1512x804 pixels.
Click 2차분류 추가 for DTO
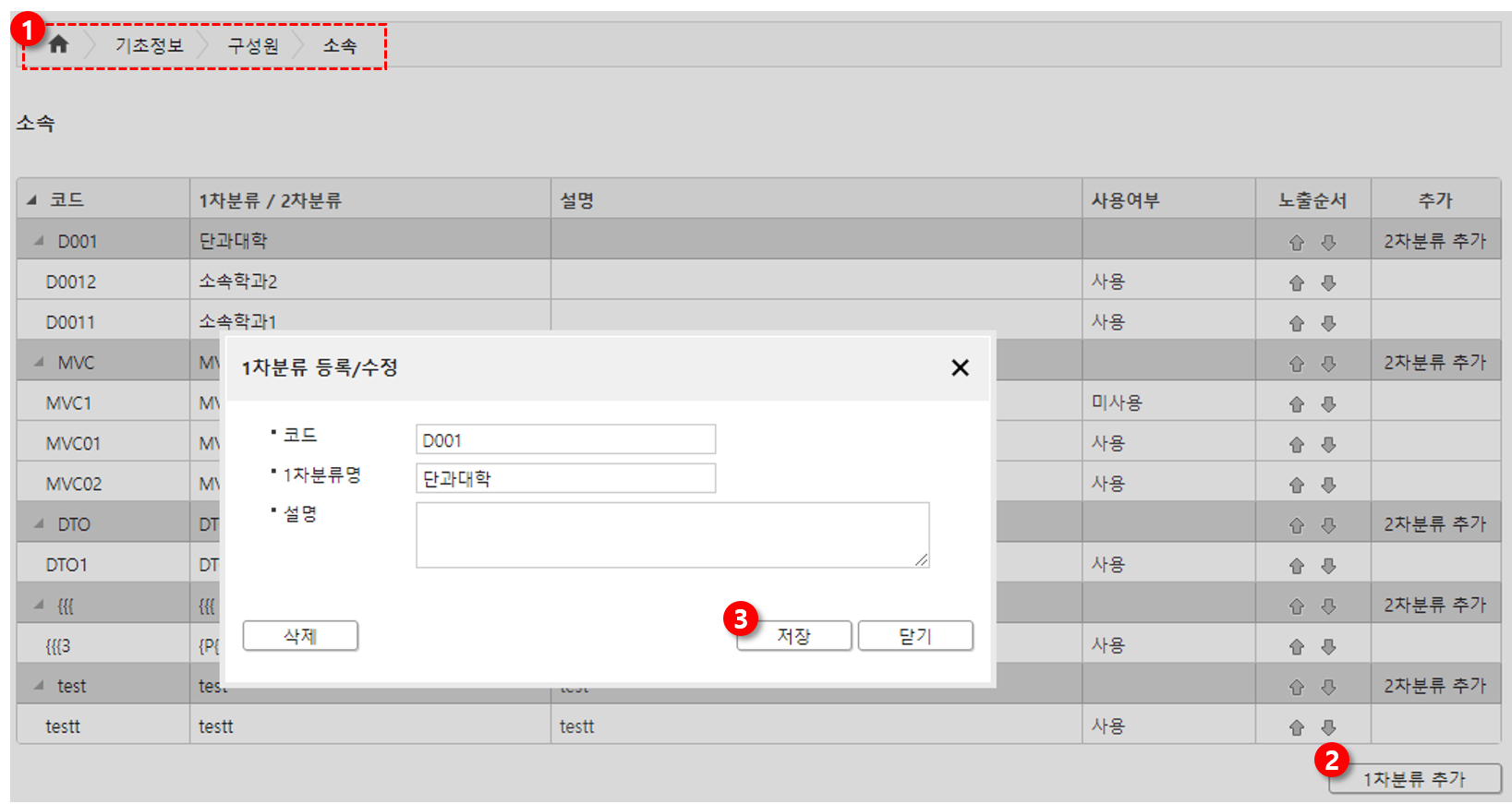pyautogui.click(x=1435, y=524)
